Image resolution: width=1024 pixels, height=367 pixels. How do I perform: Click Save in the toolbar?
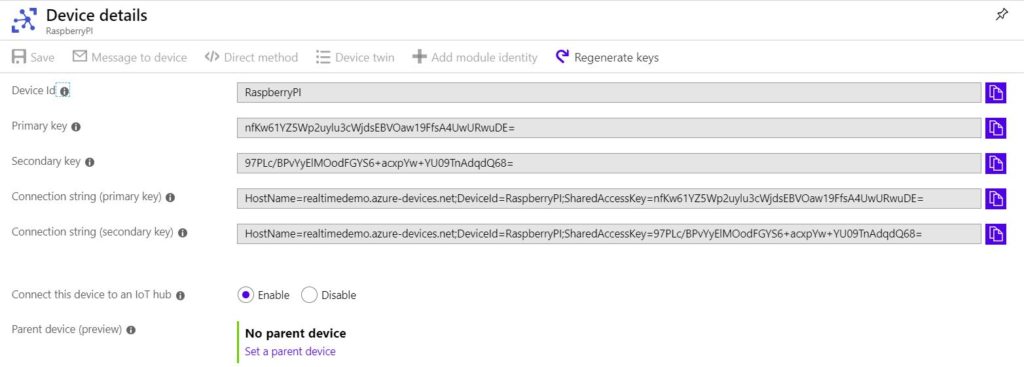(33, 57)
